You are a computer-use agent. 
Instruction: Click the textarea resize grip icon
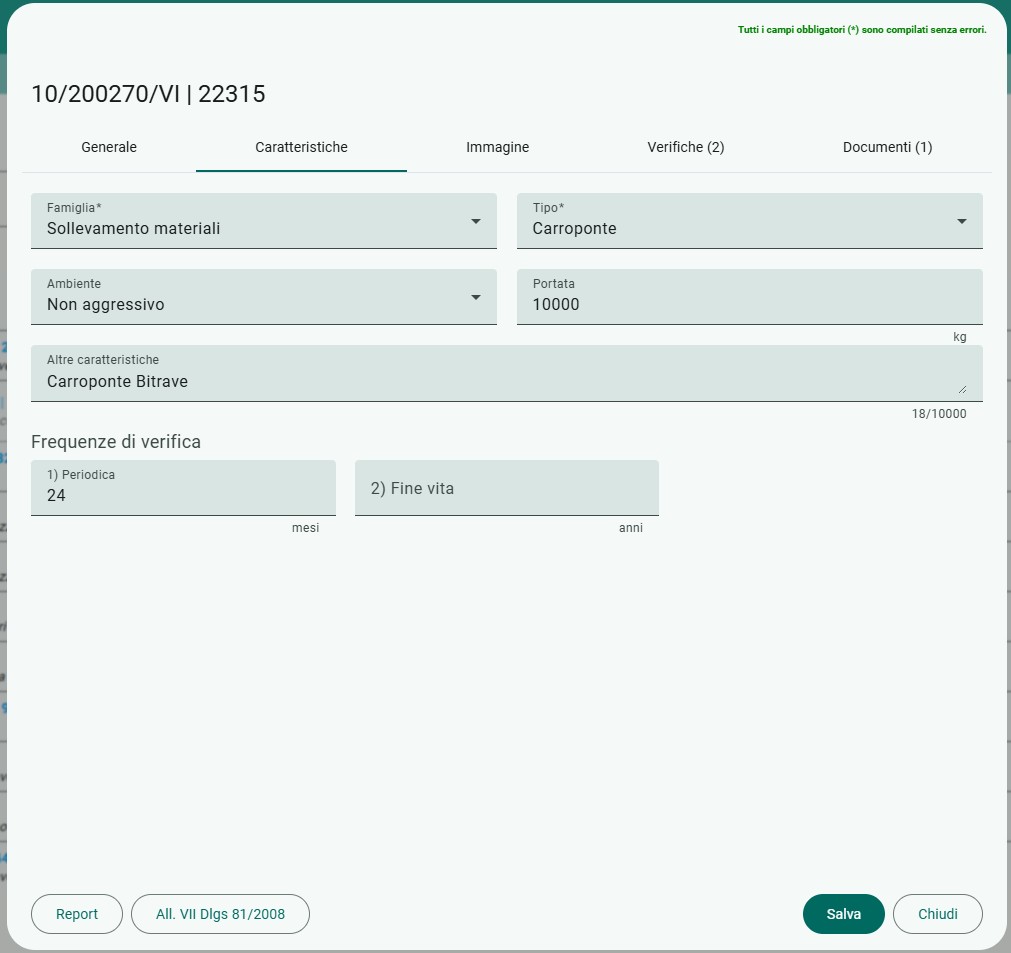point(962,389)
